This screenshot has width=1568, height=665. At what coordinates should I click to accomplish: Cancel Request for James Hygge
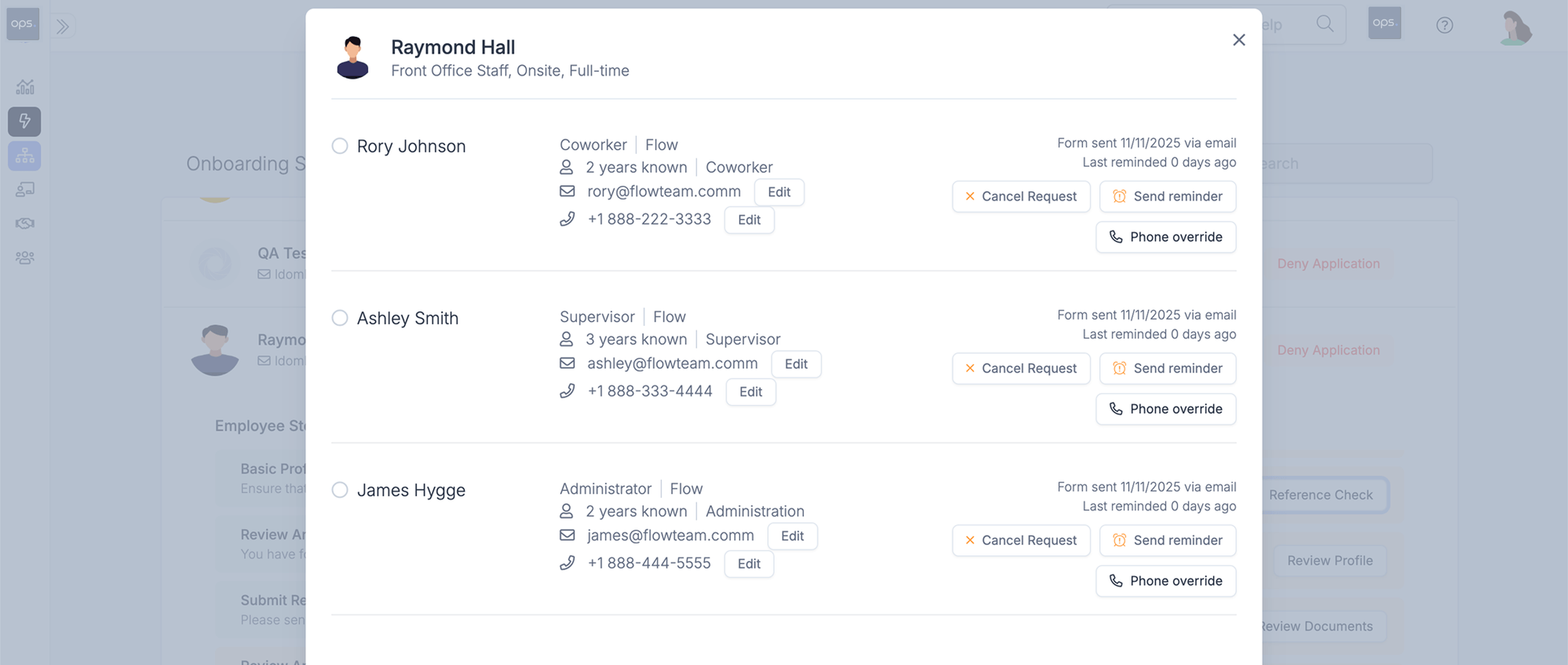[1021, 540]
